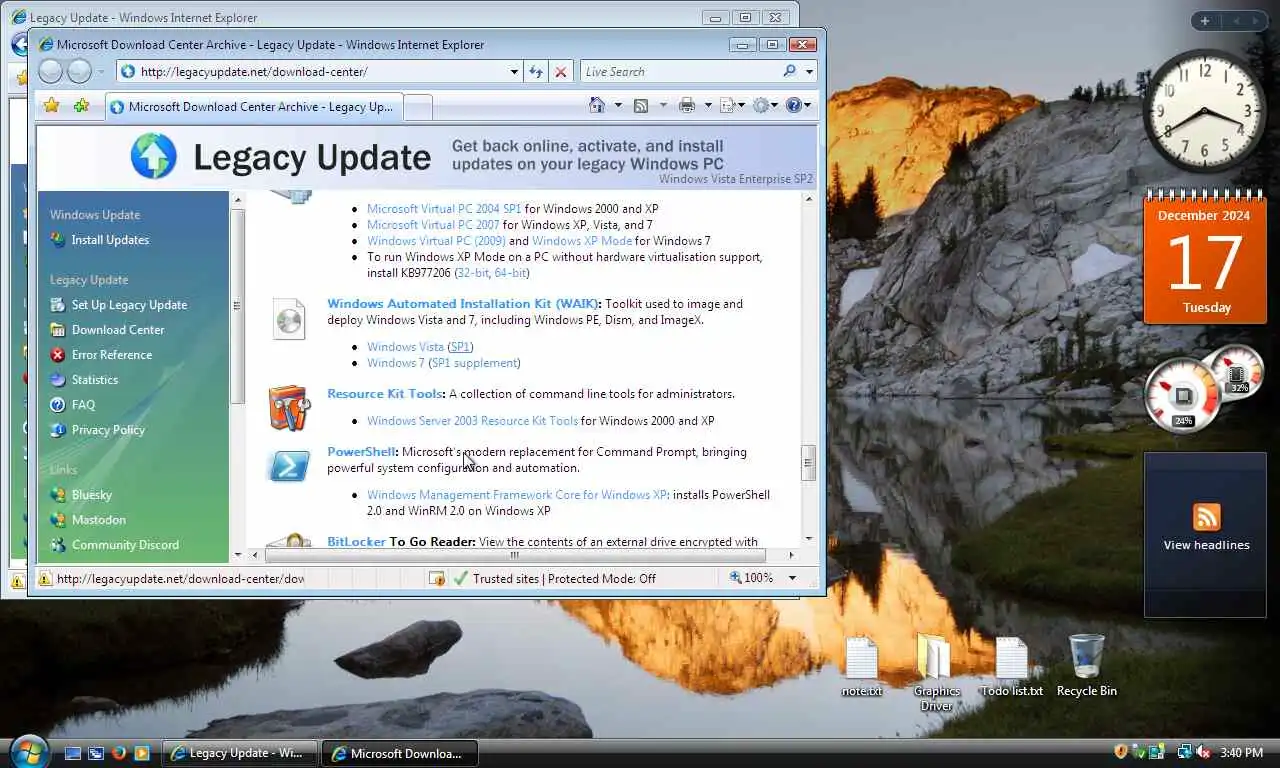This screenshot has width=1280, height=768.
Task: Click the Refresh button beside address bar
Action: [x=536, y=72]
